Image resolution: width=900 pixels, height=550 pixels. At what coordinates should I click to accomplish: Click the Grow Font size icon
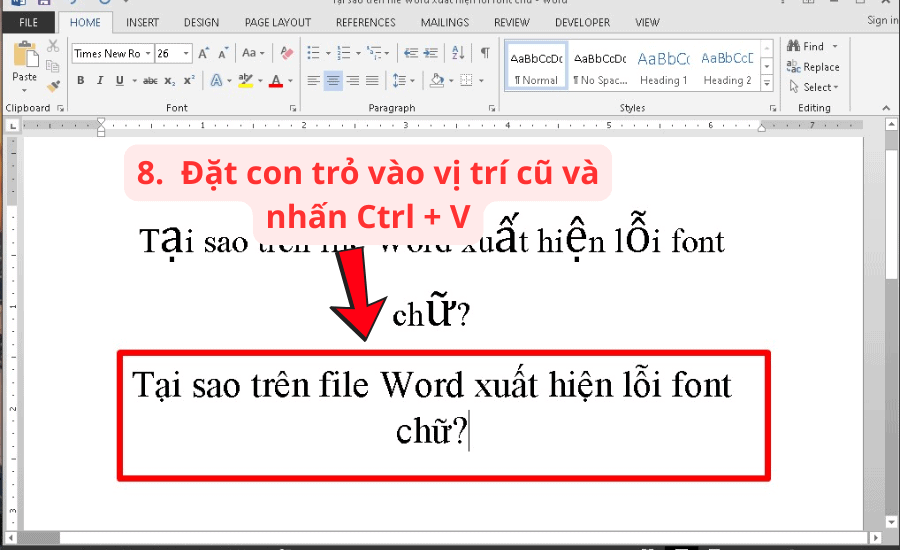point(203,53)
